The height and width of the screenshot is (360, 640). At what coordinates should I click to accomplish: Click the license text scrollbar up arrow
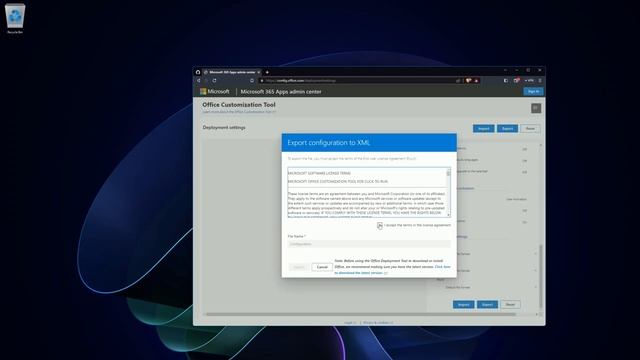point(449,169)
